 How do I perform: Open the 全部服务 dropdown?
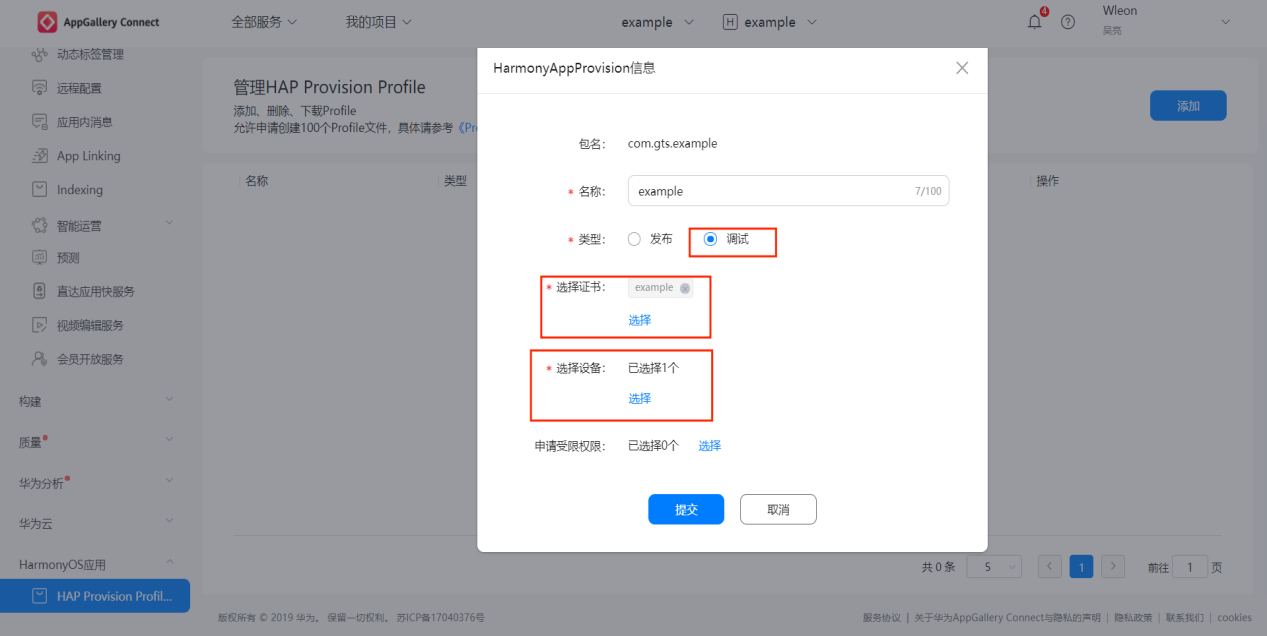tap(264, 22)
